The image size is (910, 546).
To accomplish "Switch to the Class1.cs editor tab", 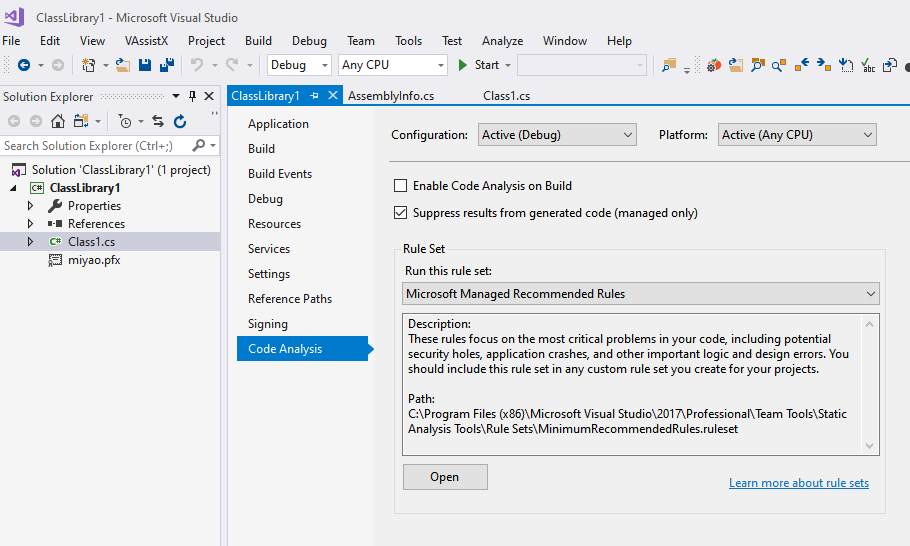I will pyautogui.click(x=506, y=96).
